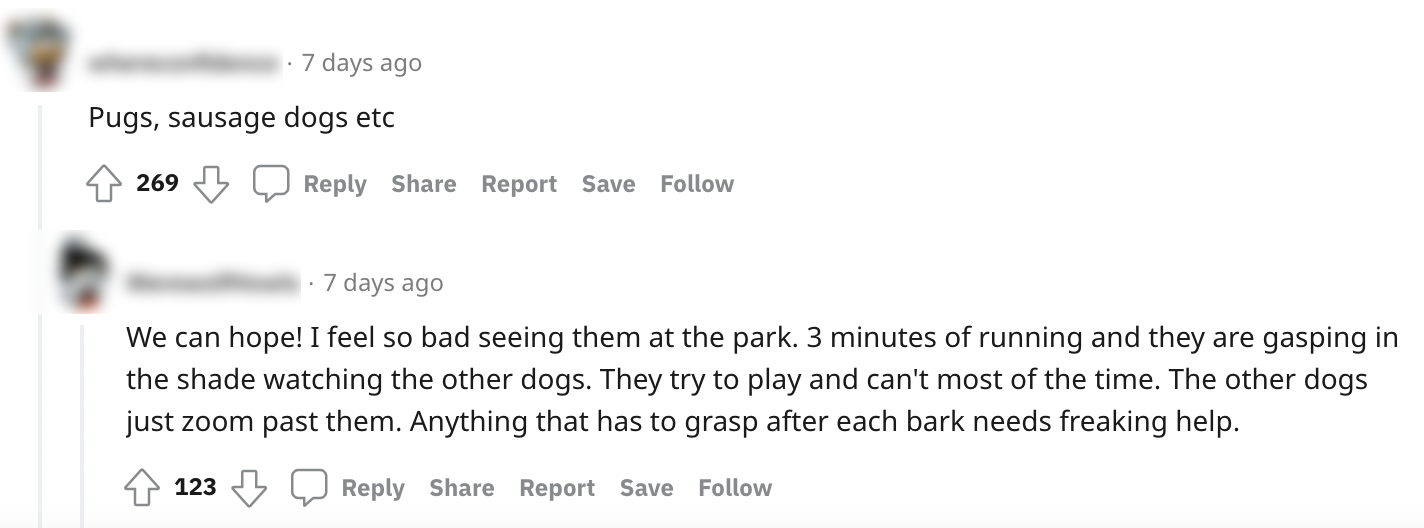
Task: Upvote the 'Pugs, sausage dogs etc' comment
Action: [104, 184]
